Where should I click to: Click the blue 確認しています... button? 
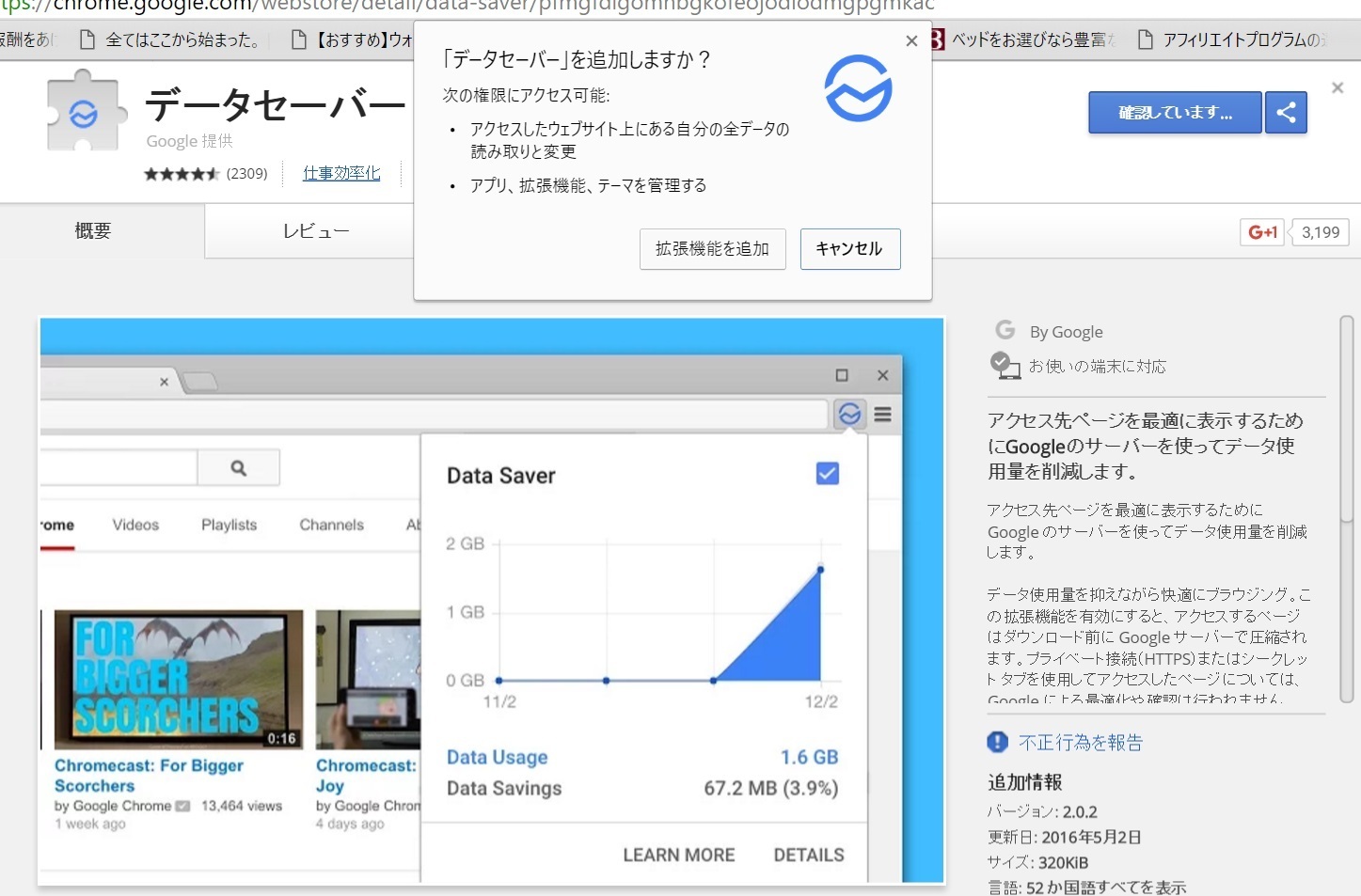(x=1175, y=113)
